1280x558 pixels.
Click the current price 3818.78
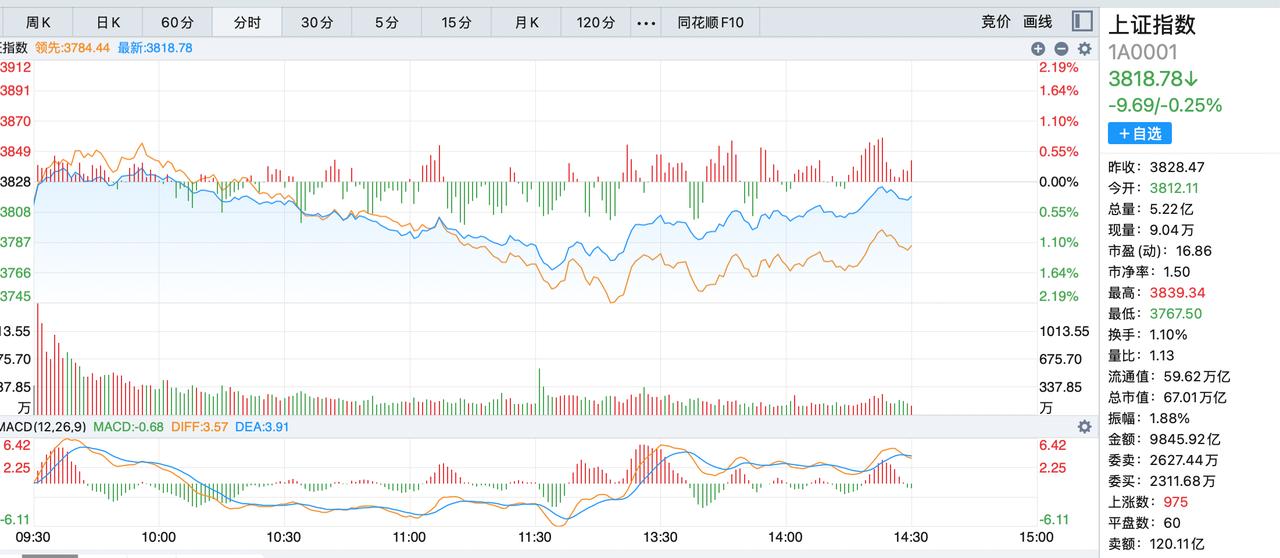1153,79
